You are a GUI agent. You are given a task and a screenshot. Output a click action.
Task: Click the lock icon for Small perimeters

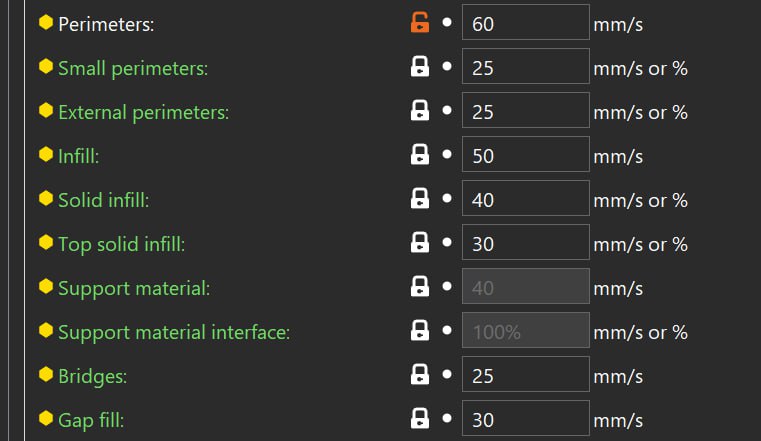pyautogui.click(x=420, y=66)
